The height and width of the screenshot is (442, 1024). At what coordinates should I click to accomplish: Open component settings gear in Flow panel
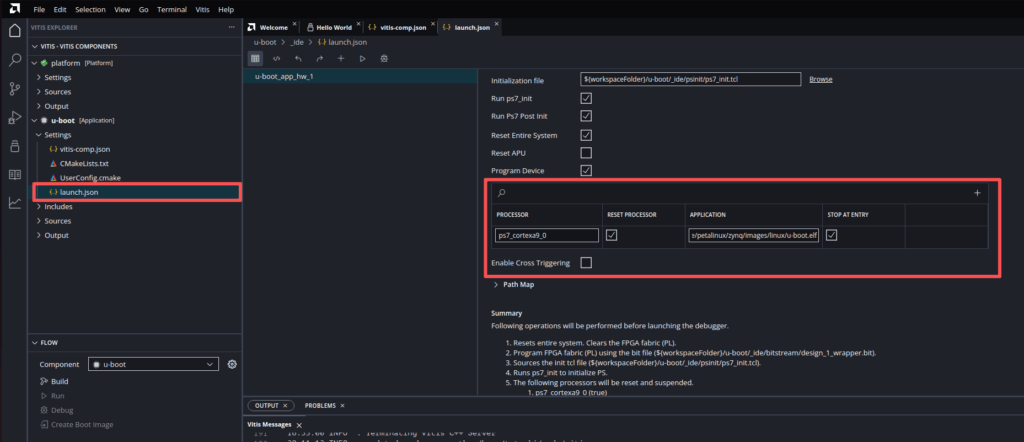(231, 364)
